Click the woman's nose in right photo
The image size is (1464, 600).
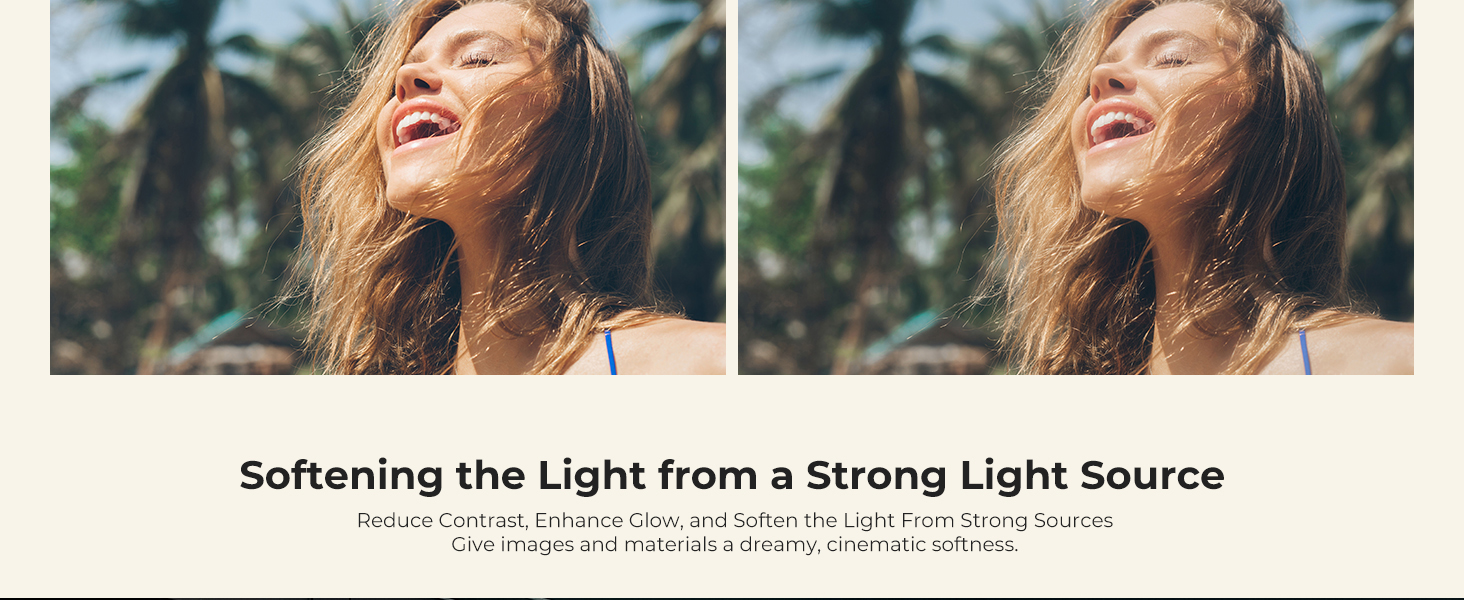[x=1106, y=77]
